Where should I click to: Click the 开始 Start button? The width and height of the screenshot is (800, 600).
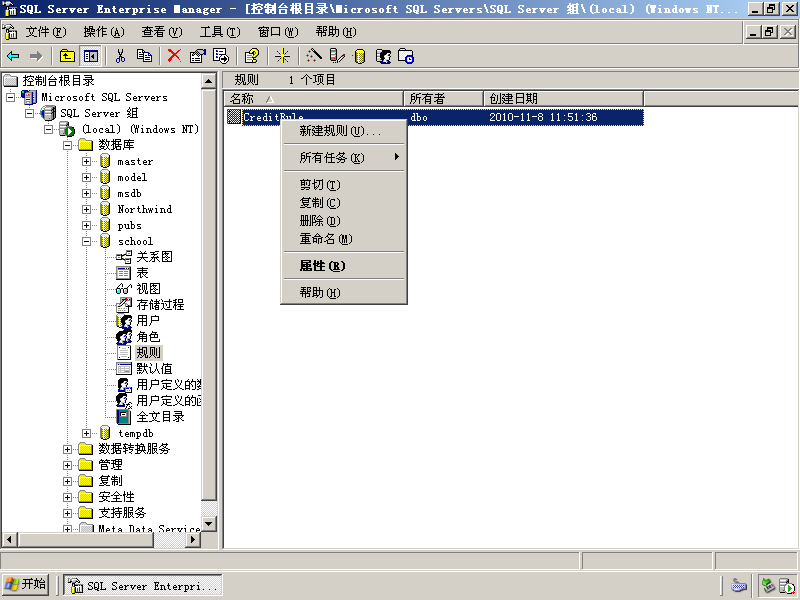pyautogui.click(x=26, y=585)
